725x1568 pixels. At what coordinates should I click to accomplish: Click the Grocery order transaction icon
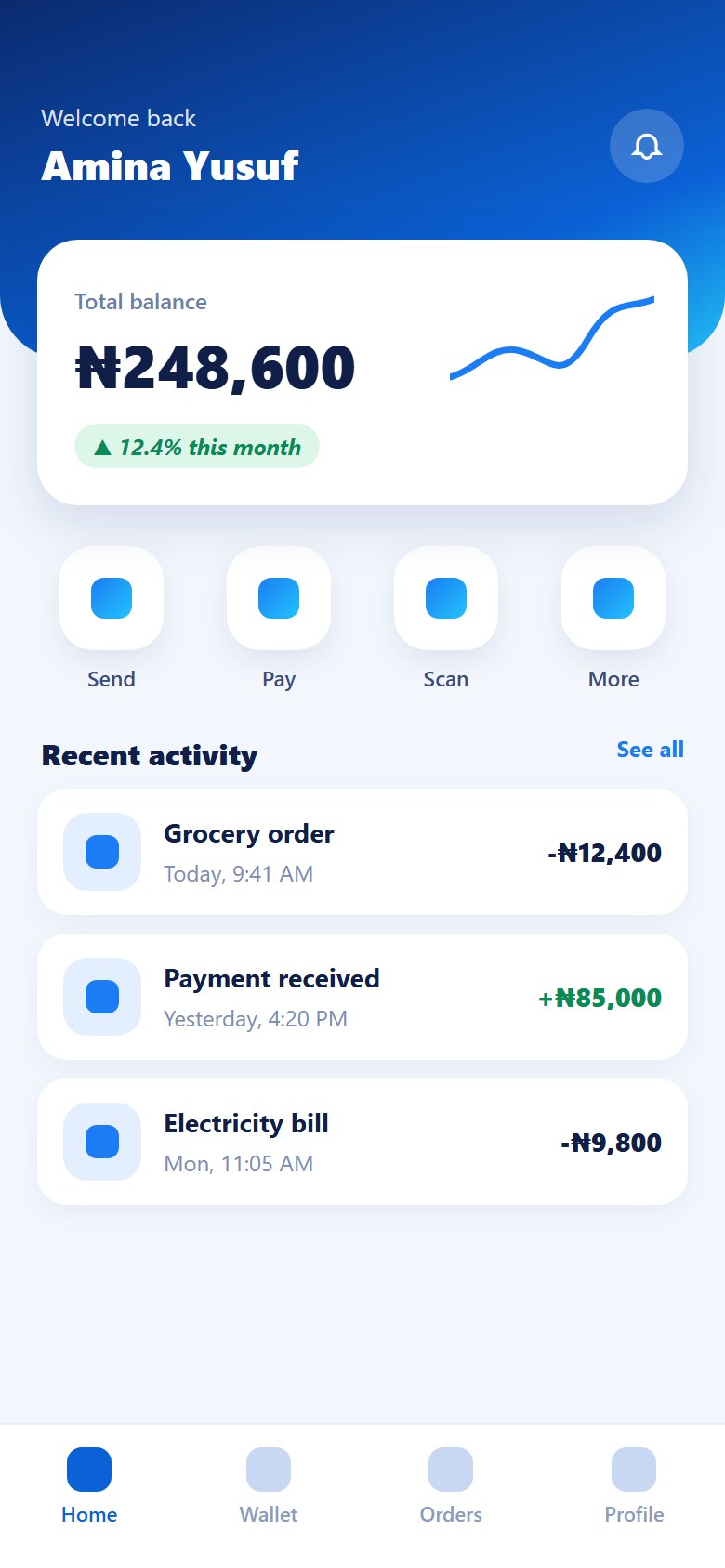[x=102, y=852]
